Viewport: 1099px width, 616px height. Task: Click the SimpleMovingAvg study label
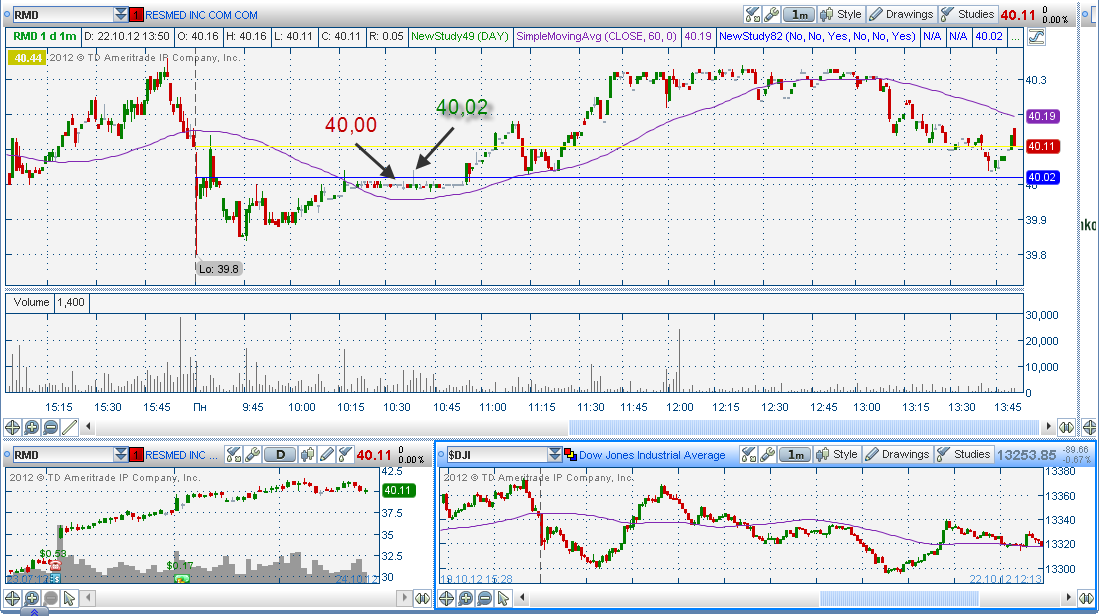point(597,36)
